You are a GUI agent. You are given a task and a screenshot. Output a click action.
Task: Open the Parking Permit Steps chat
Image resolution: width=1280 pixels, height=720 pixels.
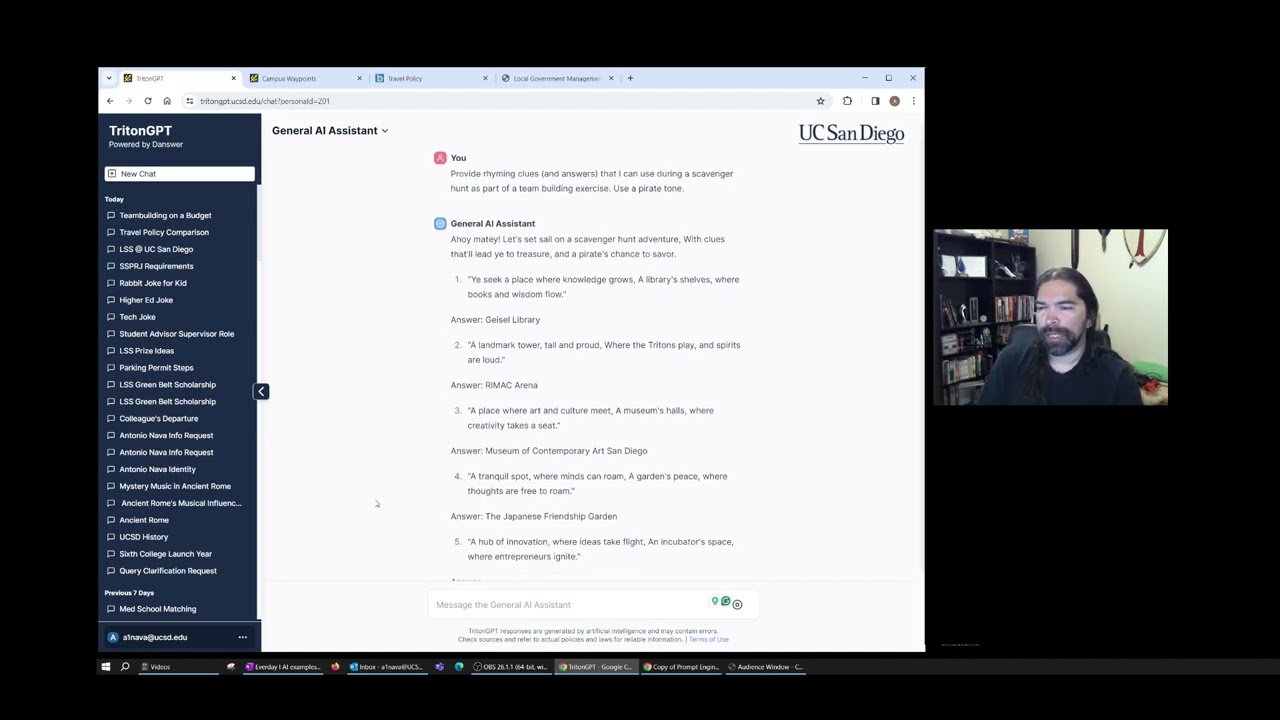156,368
